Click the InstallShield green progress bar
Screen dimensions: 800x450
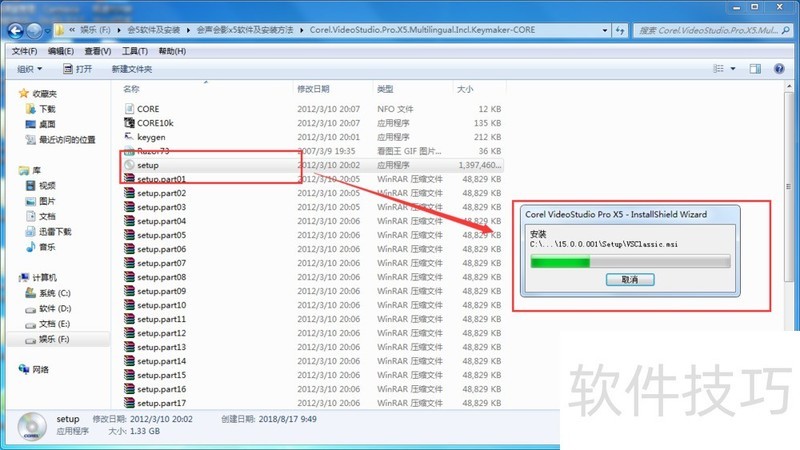(x=630, y=262)
